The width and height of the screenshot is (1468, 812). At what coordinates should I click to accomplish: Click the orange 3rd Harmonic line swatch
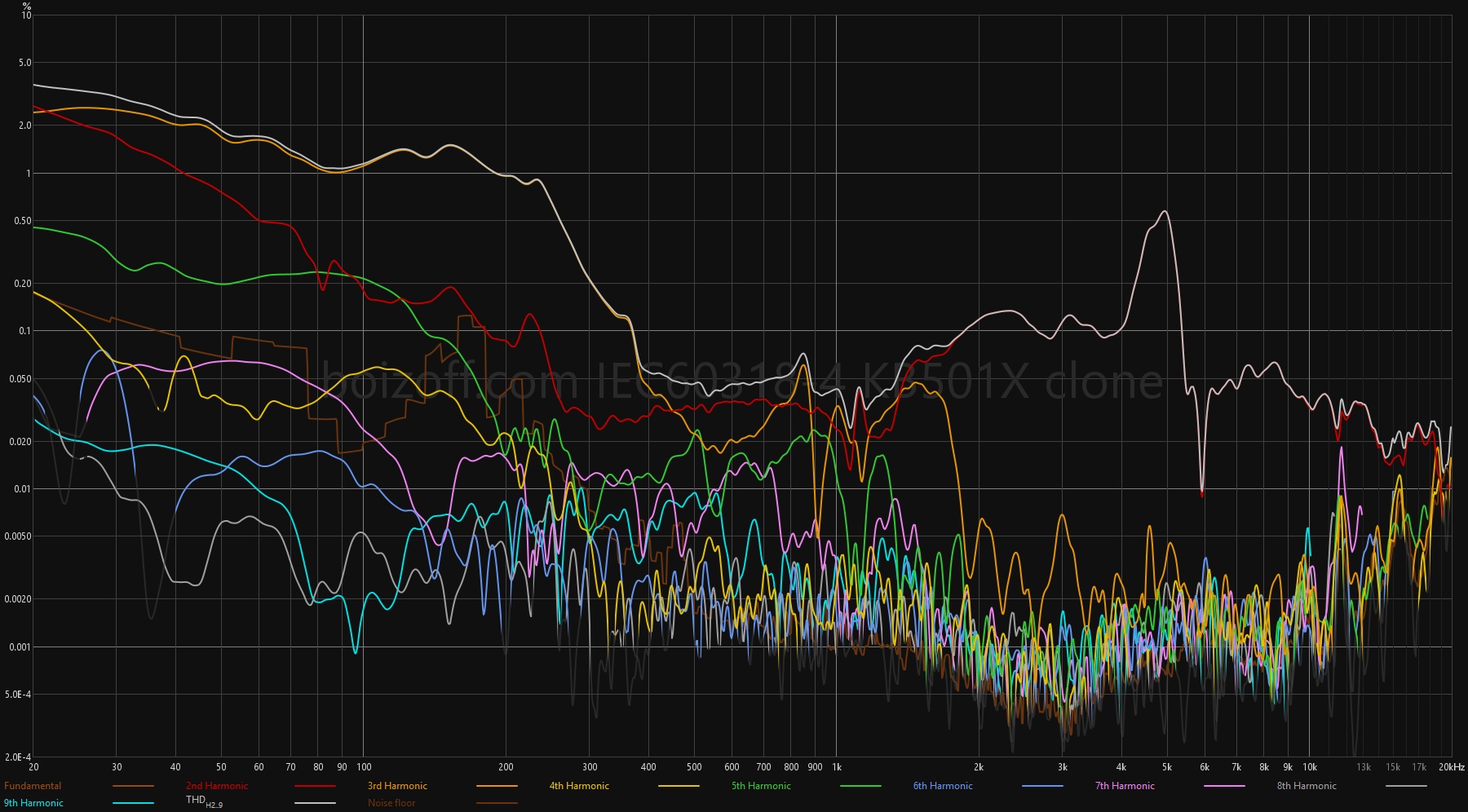point(497,787)
